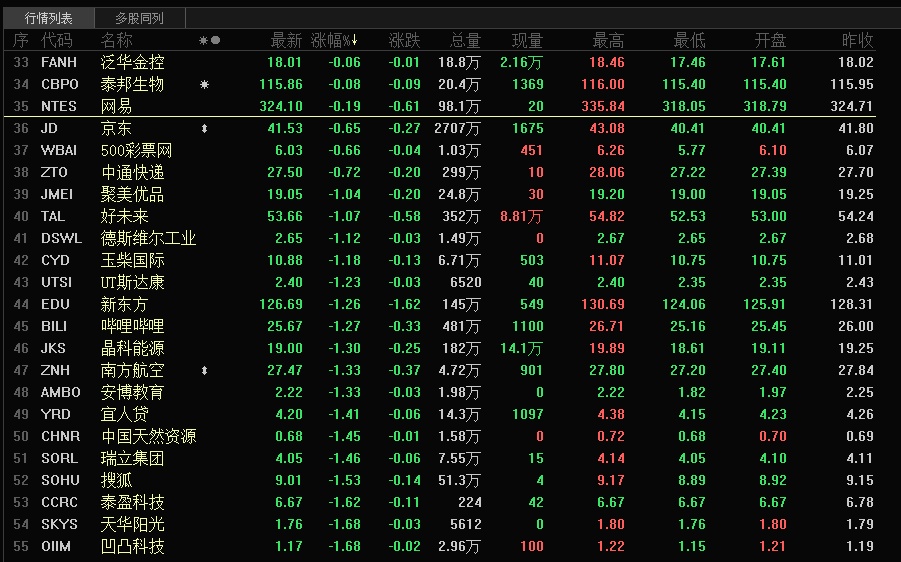Select the EDU stock code
This screenshot has height=562, width=901.
(55, 305)
